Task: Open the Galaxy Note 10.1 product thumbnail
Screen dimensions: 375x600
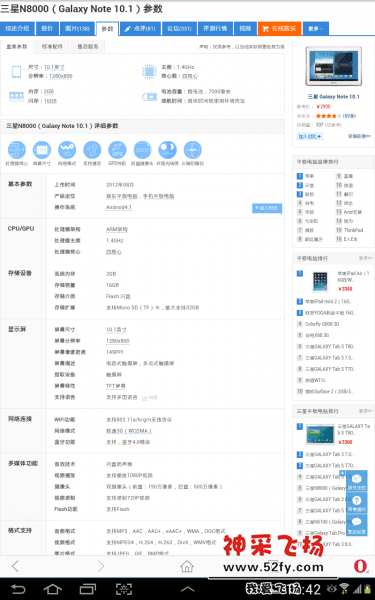Action: (333, 66)
